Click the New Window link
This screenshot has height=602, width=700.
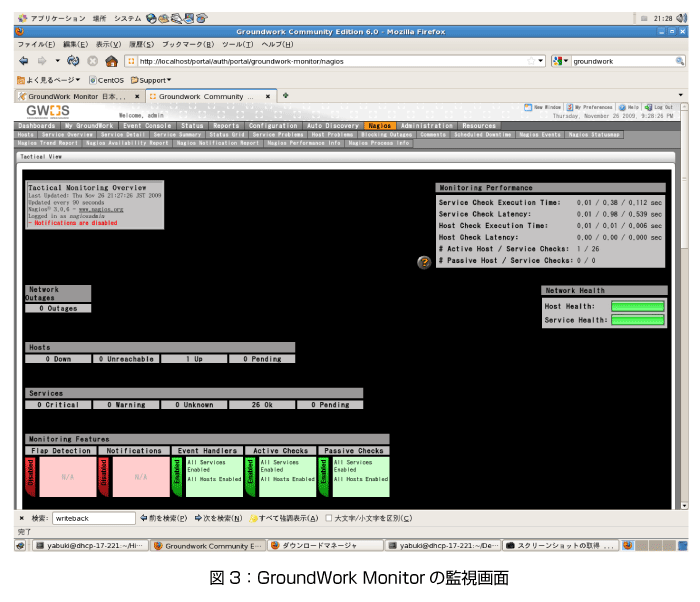point(542,107)
